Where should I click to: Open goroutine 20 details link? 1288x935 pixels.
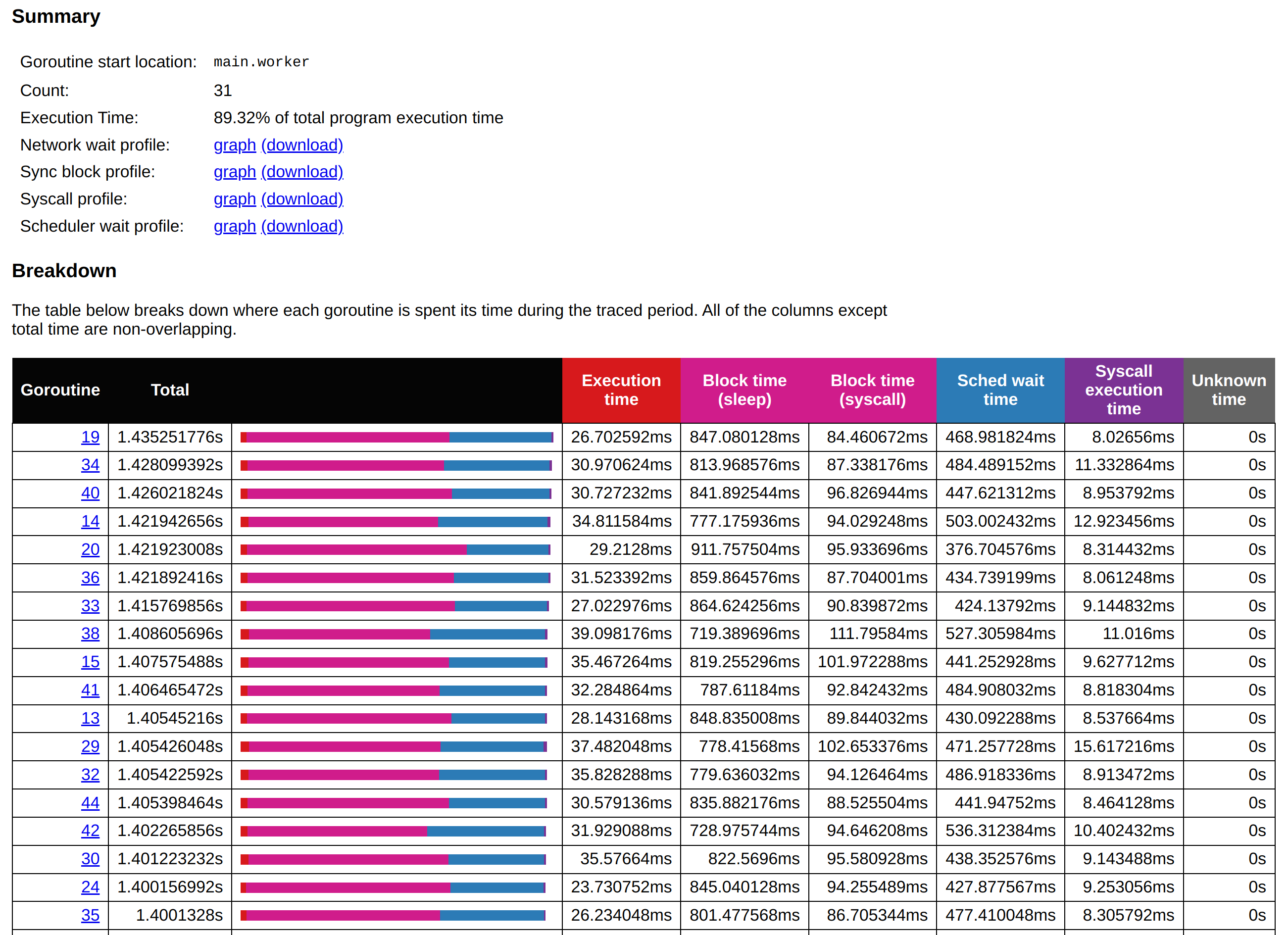pyautogui.click(x=90, y=549)
